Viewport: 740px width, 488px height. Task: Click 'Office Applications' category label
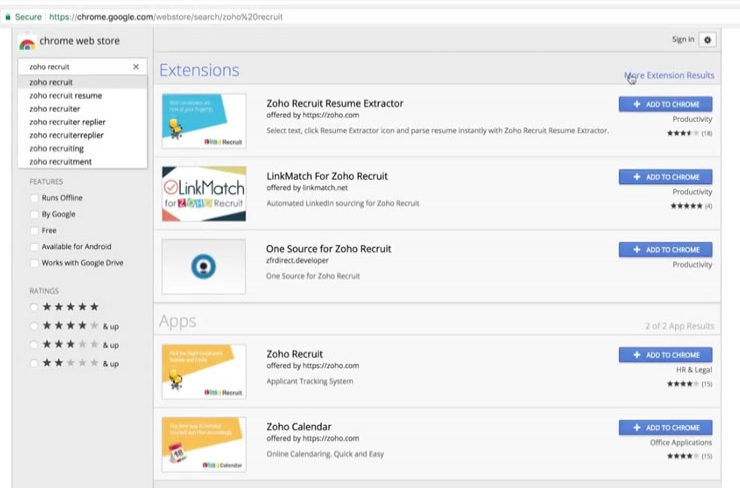681,443
